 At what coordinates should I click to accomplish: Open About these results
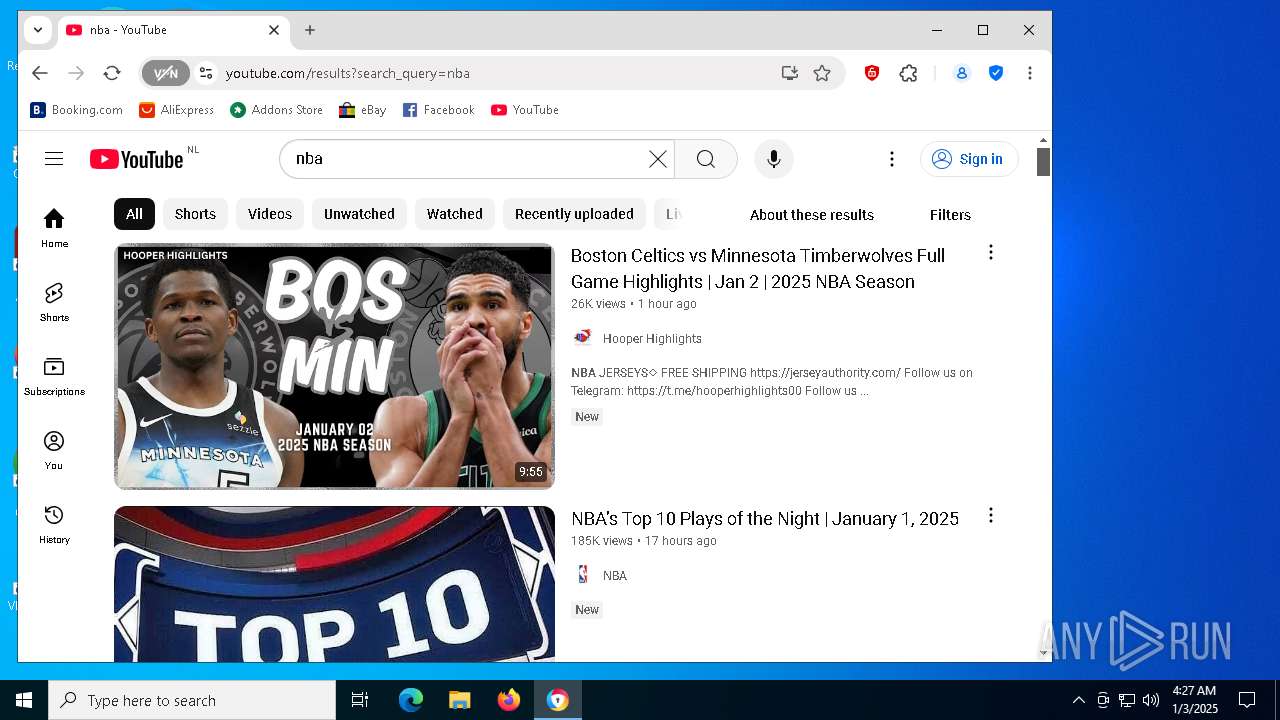tap(812, 215)
